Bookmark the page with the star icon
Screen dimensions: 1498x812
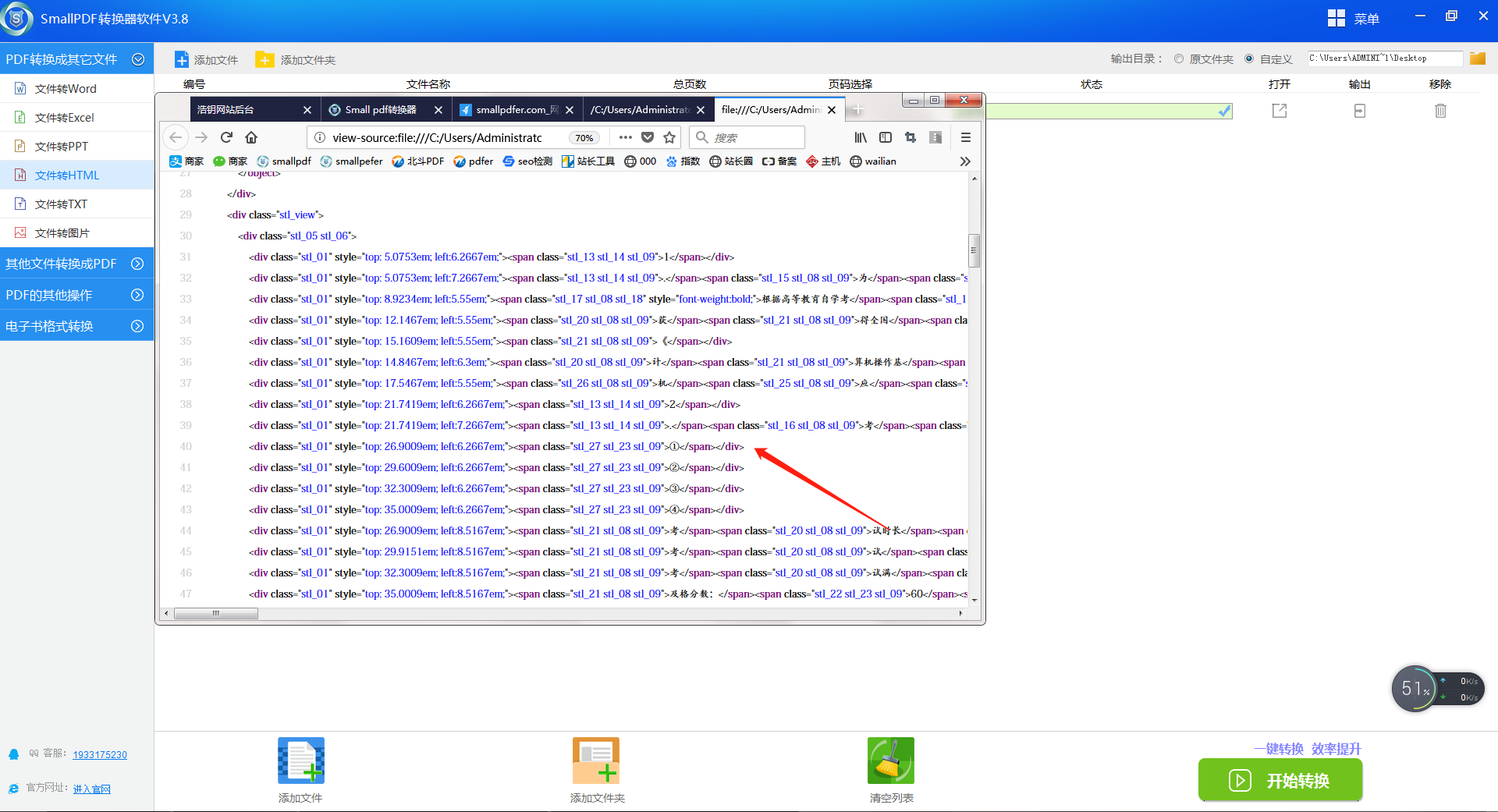669,137
